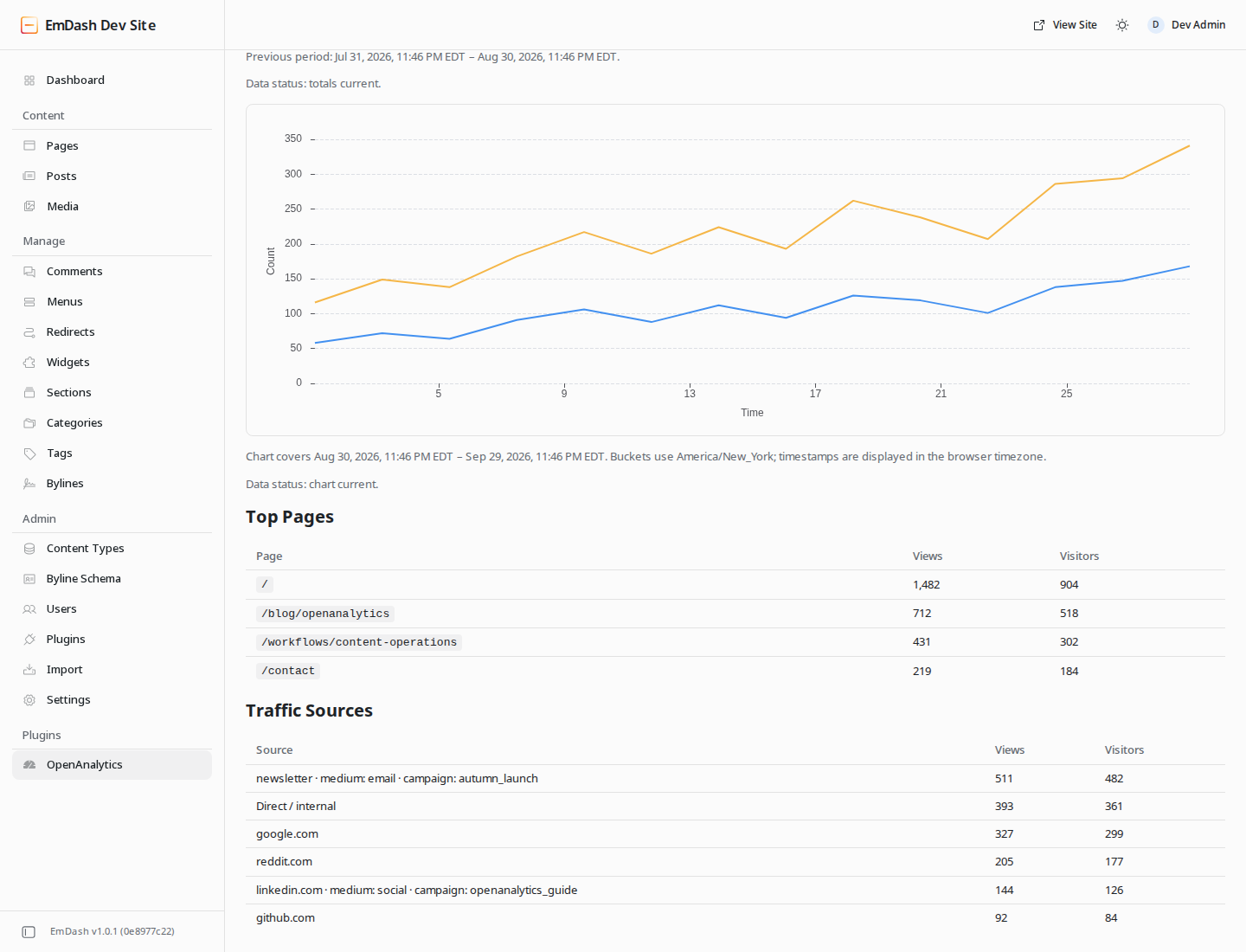The image size is (1246, 952).
Task: Click the Plugins icon in sidebar
Action: coord(29,640)
